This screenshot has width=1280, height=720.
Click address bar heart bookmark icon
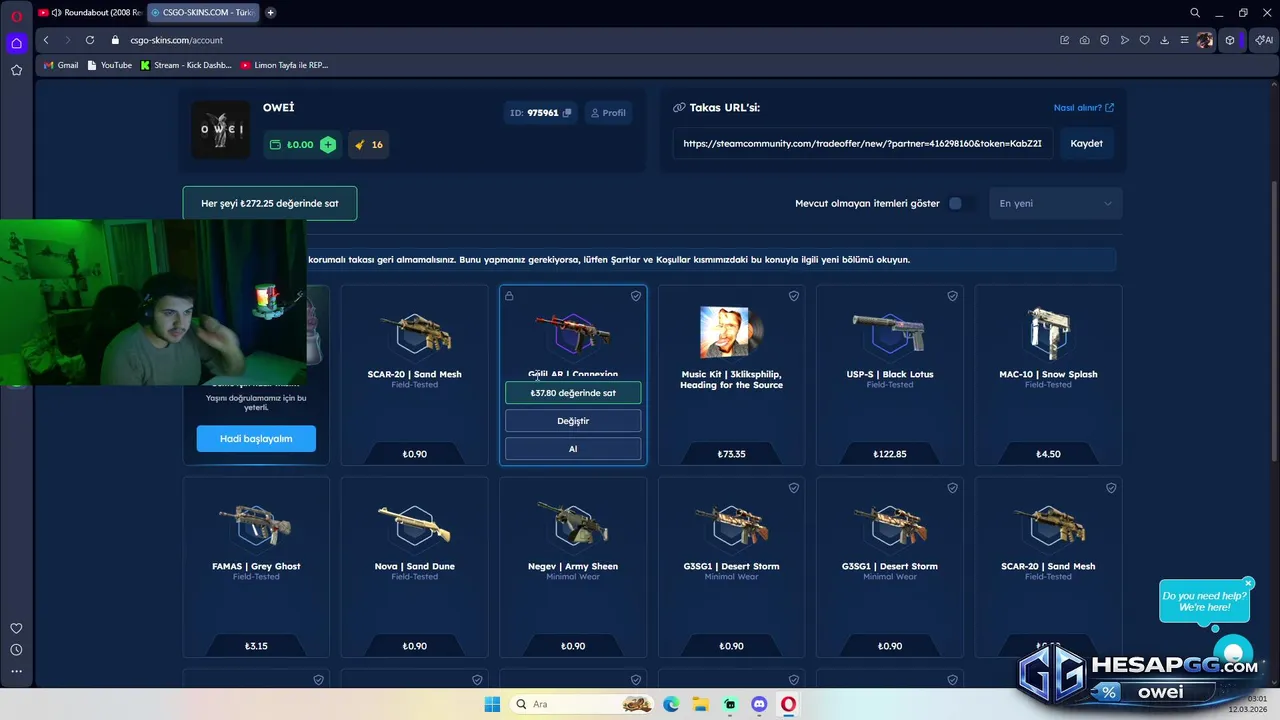[x=1144, y=40]
